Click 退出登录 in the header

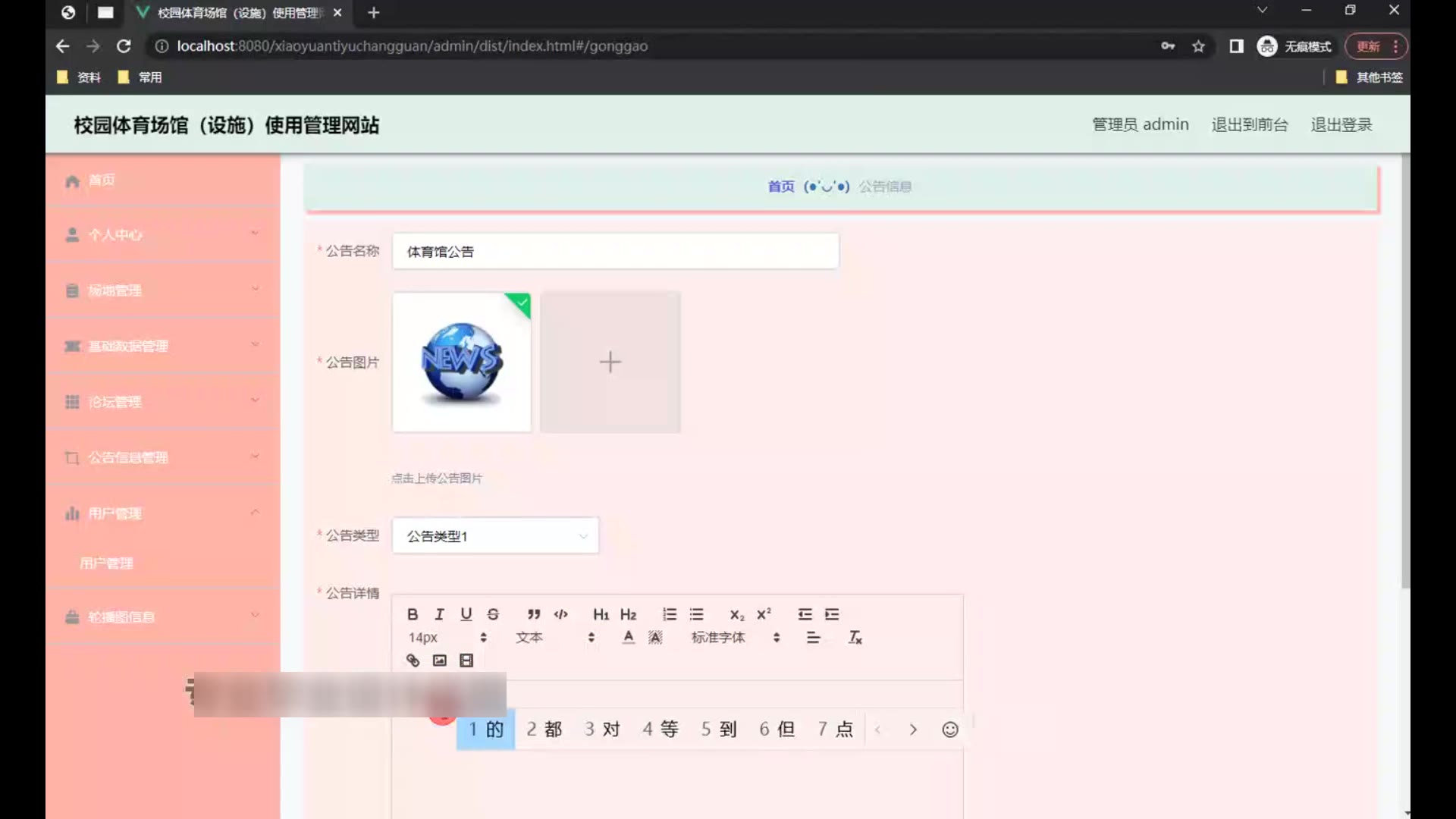[x=1341, y=124]
